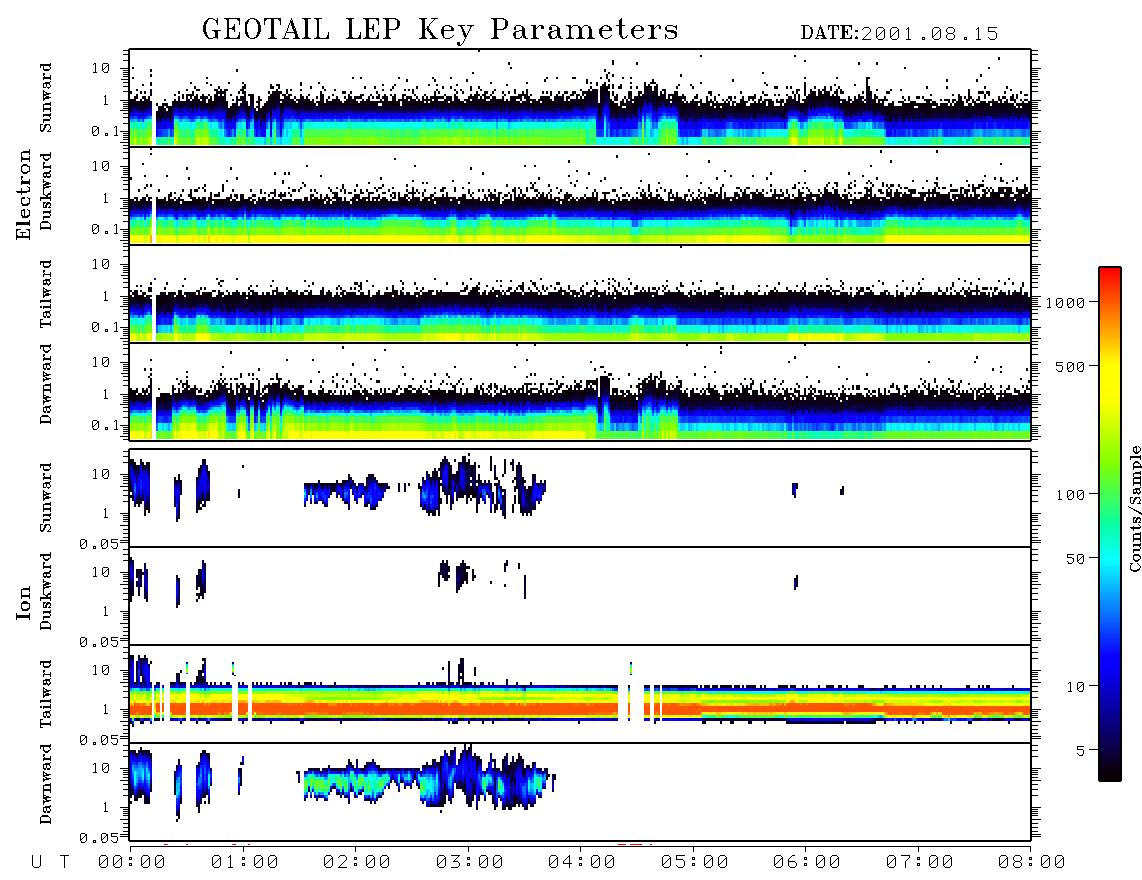Click the Ion Dawnward panel label
The width and height of the screenshot is (1142, 880).
(x=46, y=784)
